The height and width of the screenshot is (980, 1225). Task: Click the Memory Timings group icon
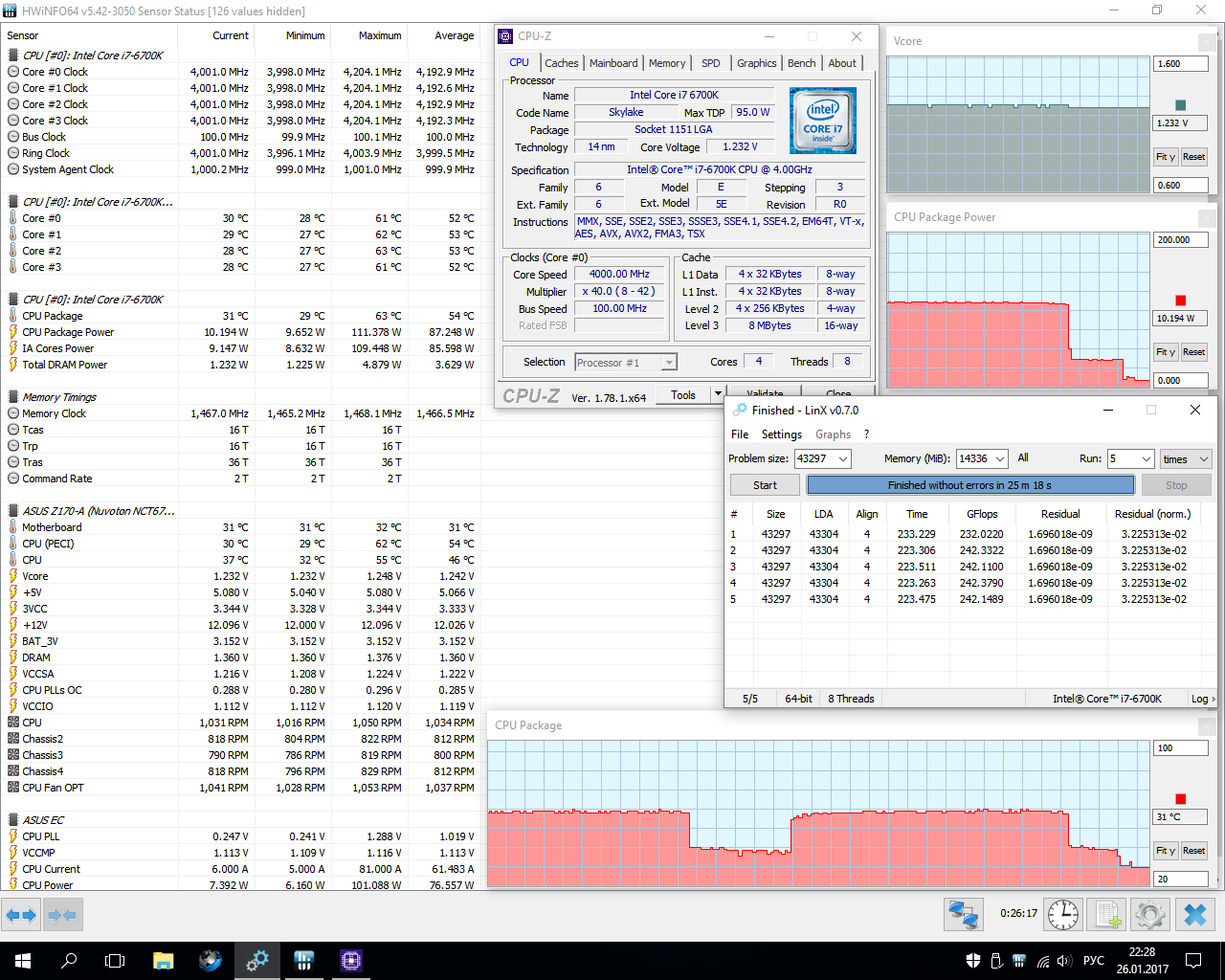coord(13,397)
